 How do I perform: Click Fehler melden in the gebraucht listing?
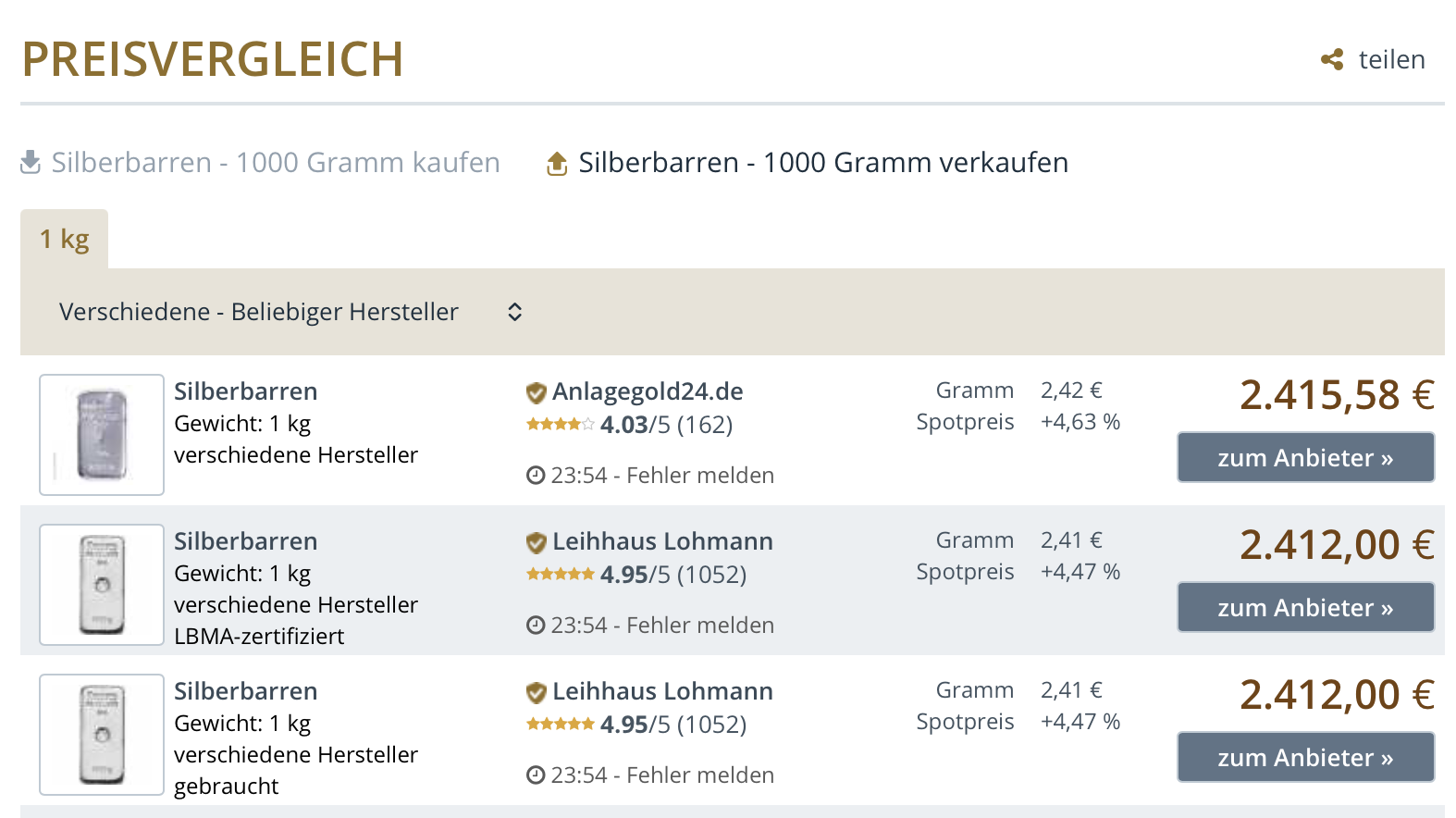[700, 775]
